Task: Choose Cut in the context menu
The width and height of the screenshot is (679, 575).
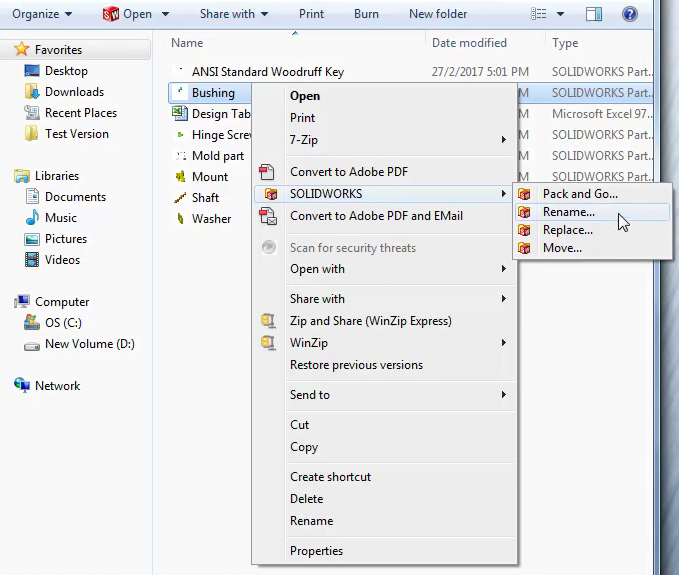Action: tap(299, 425)
